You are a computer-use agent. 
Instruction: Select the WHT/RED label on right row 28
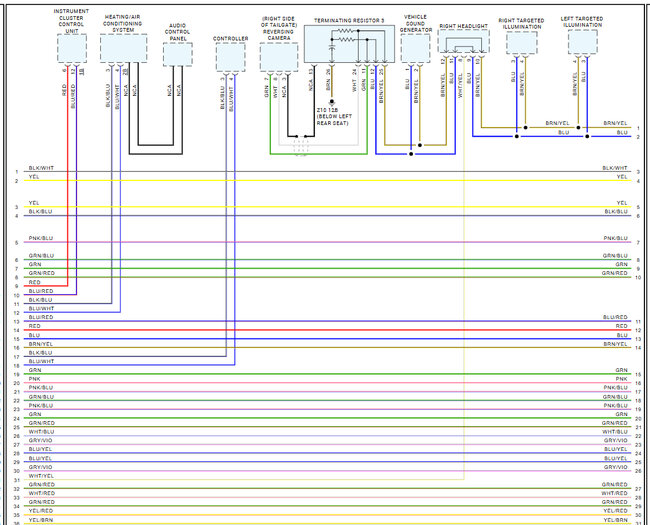pos(614,493)
